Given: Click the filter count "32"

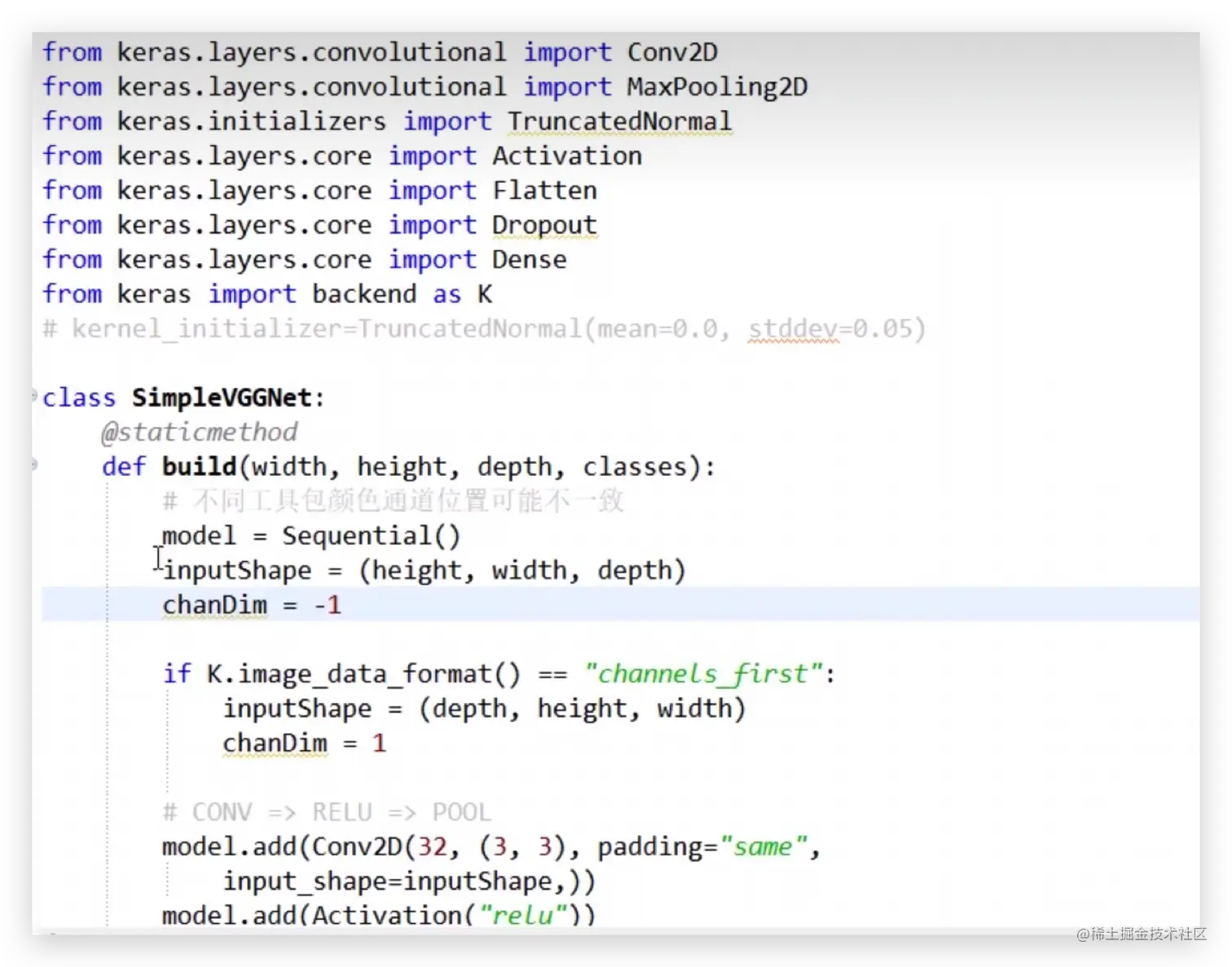Looking at the screenshot, I should pos(432,847).
